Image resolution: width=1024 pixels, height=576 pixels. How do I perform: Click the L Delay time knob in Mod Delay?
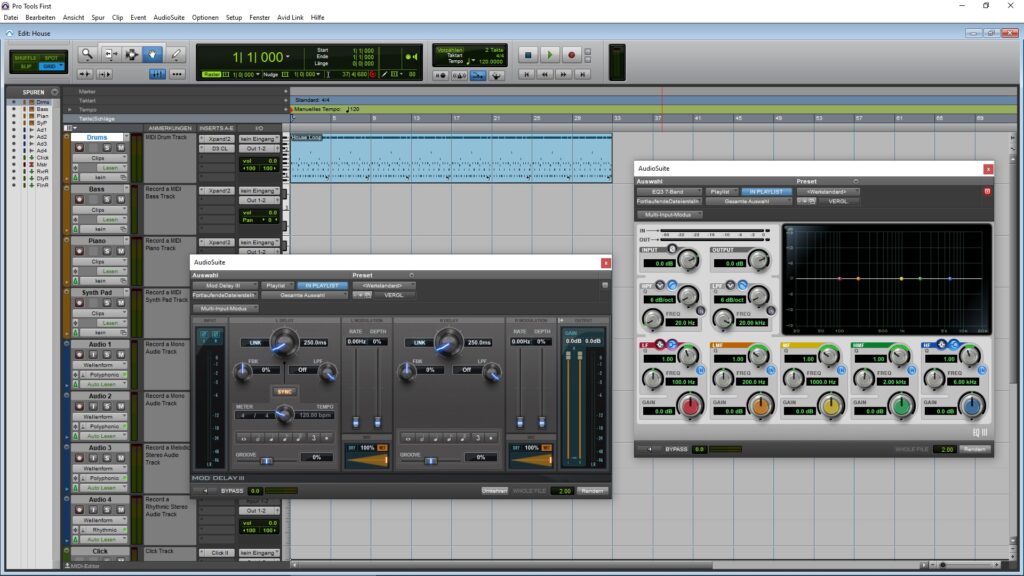click(283, 342)
